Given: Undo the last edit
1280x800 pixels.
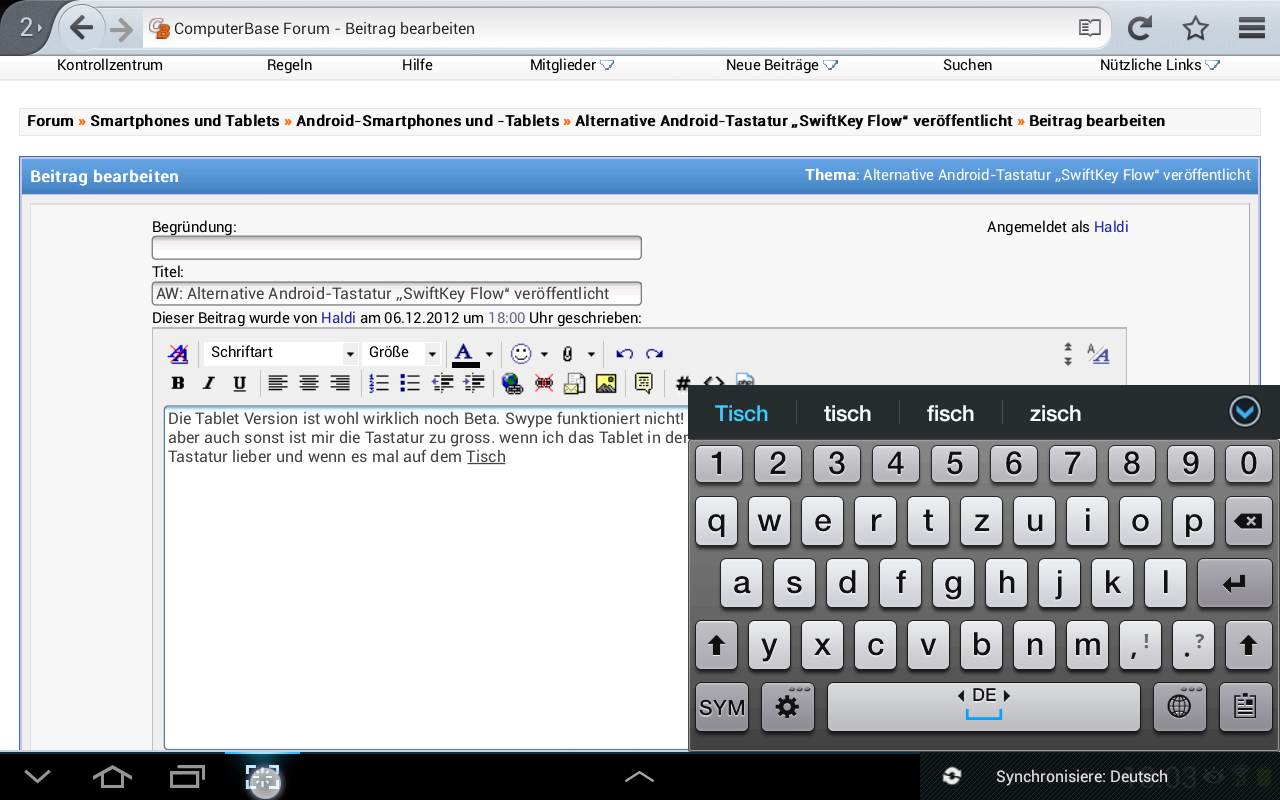Looking at the screenshot, I should coord(625,354).
